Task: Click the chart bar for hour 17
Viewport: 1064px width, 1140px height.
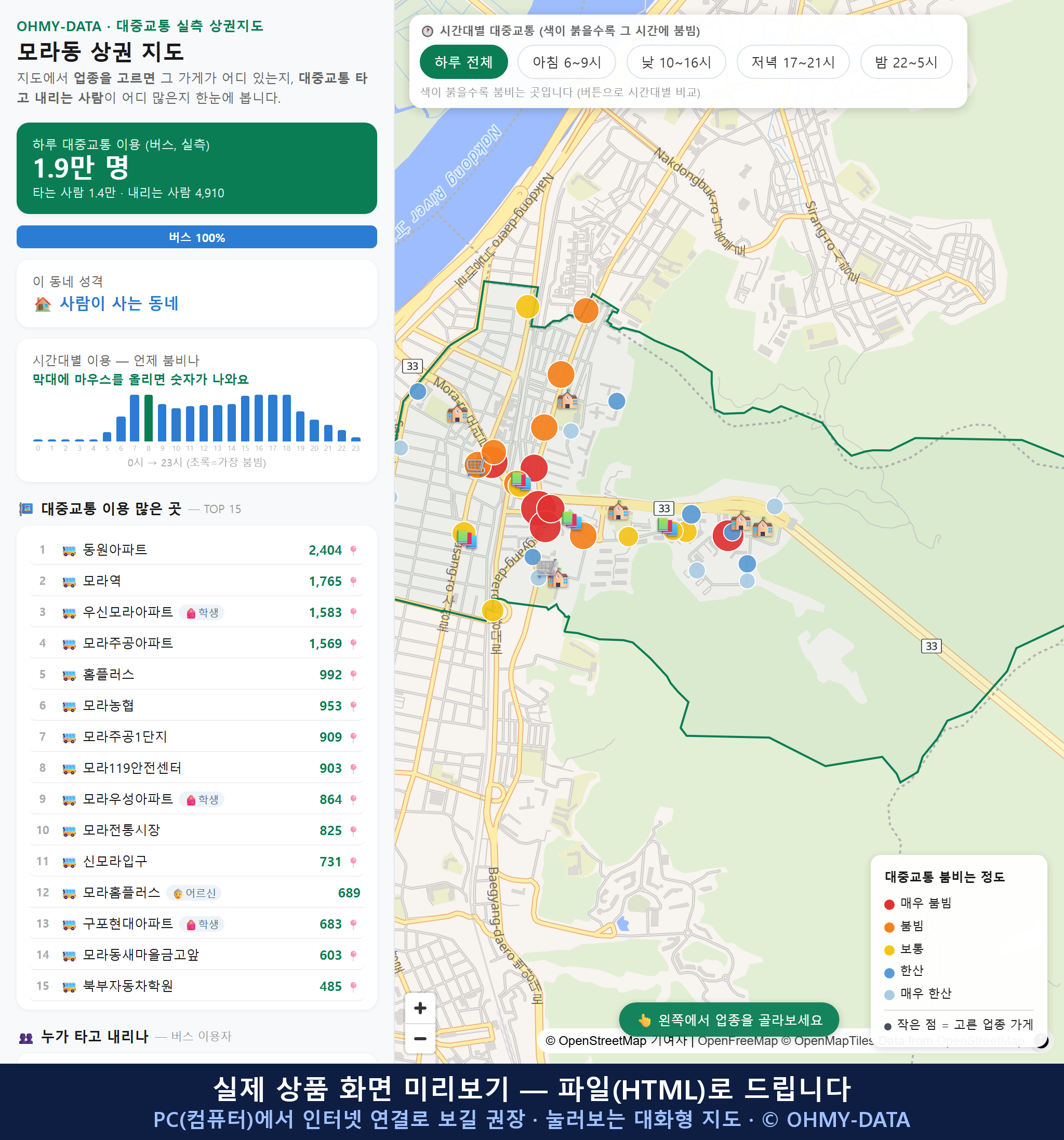Action: tap(272, 418)
